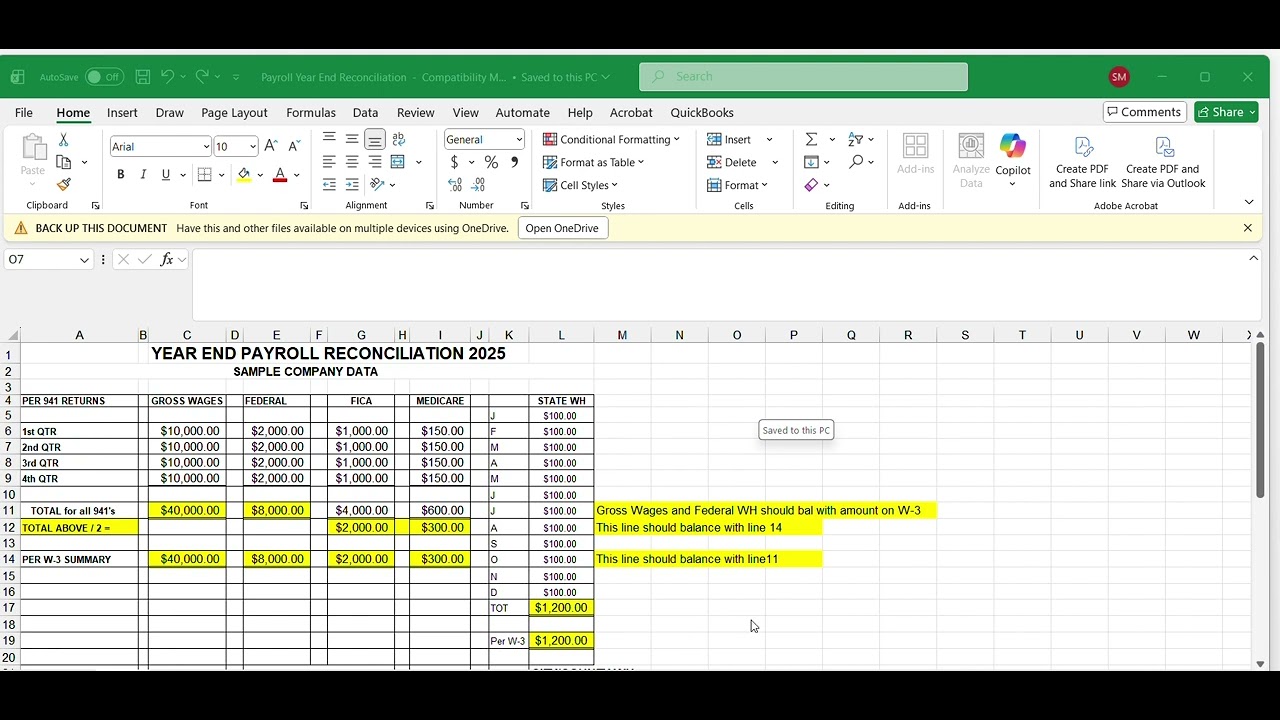Click the Delete cells button

[732, 162]
